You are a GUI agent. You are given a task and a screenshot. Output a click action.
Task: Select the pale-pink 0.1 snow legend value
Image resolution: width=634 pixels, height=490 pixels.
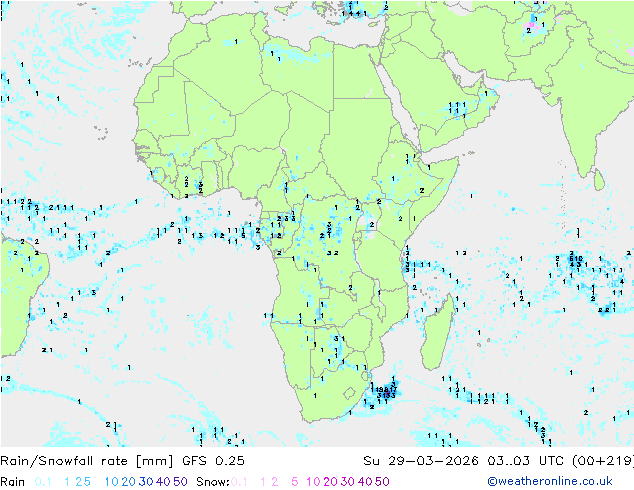239,482
